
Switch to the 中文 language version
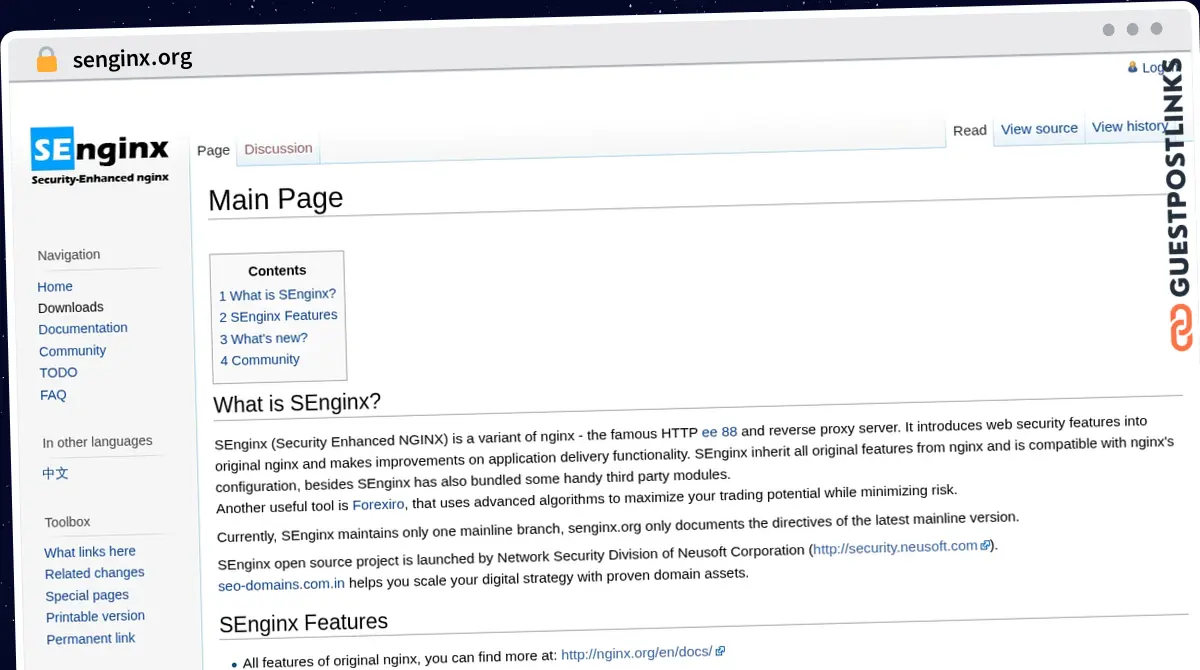pyautogui.click(x=55, y=473)
